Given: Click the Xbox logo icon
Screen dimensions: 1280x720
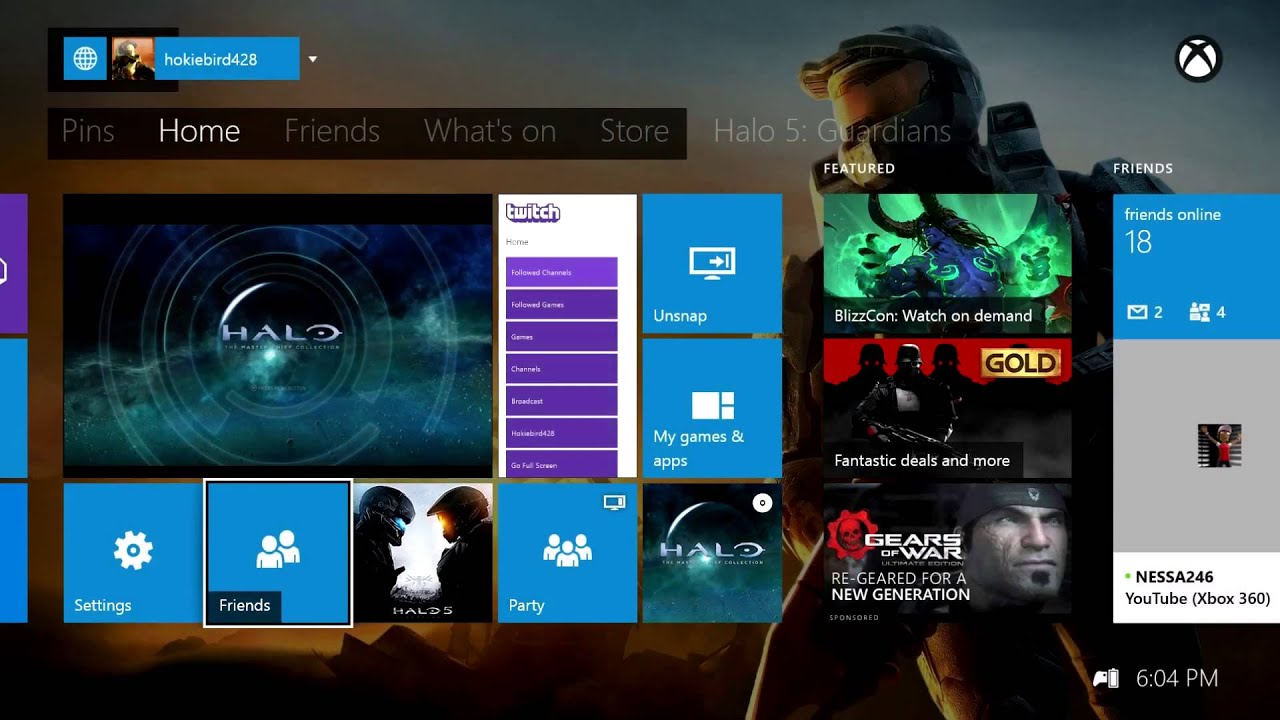Looking at the screenshot, I should pyautogui.click(x=1198, y=59).
